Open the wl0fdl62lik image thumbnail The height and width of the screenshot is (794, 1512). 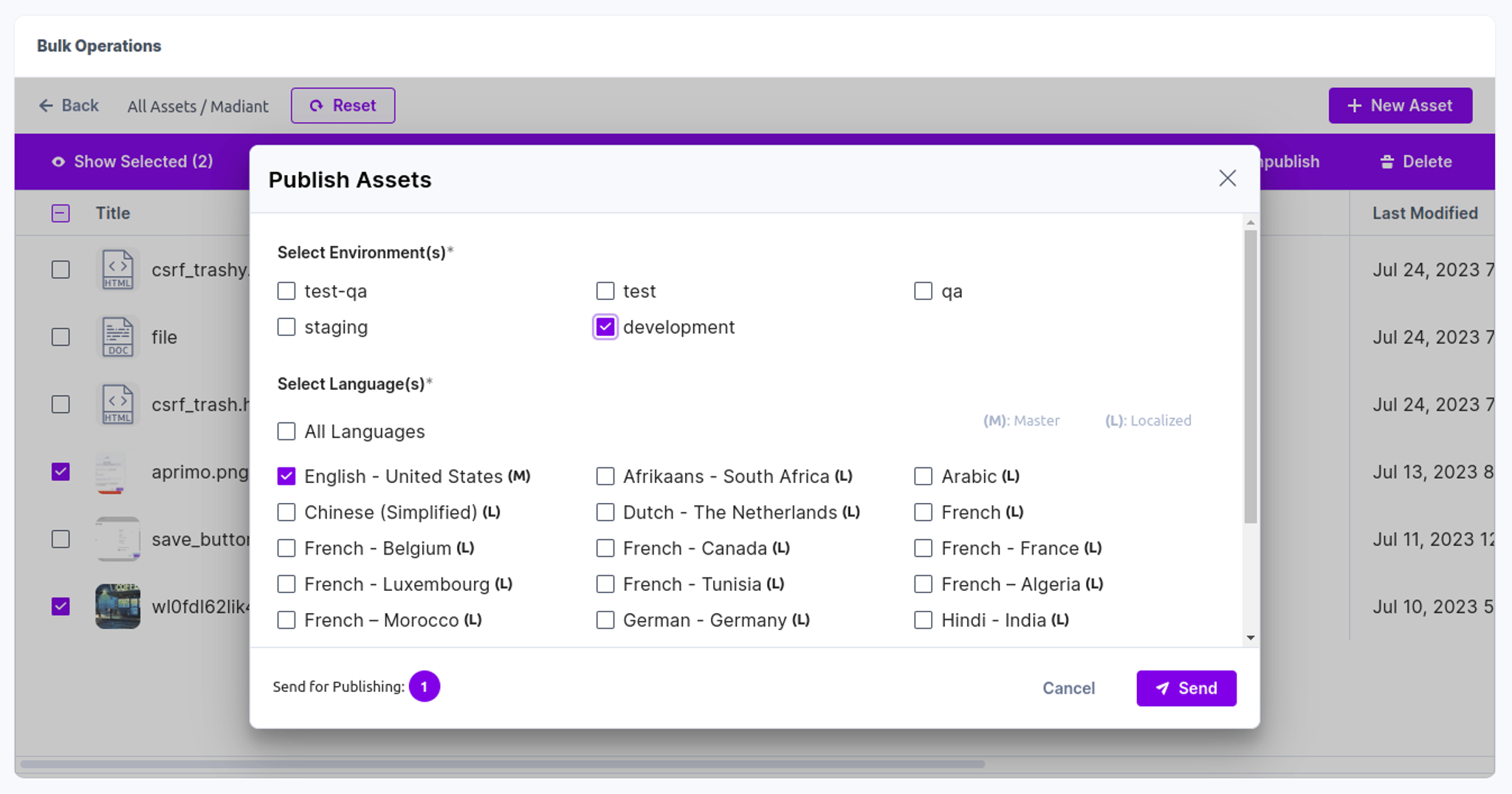tap(117, 606)
